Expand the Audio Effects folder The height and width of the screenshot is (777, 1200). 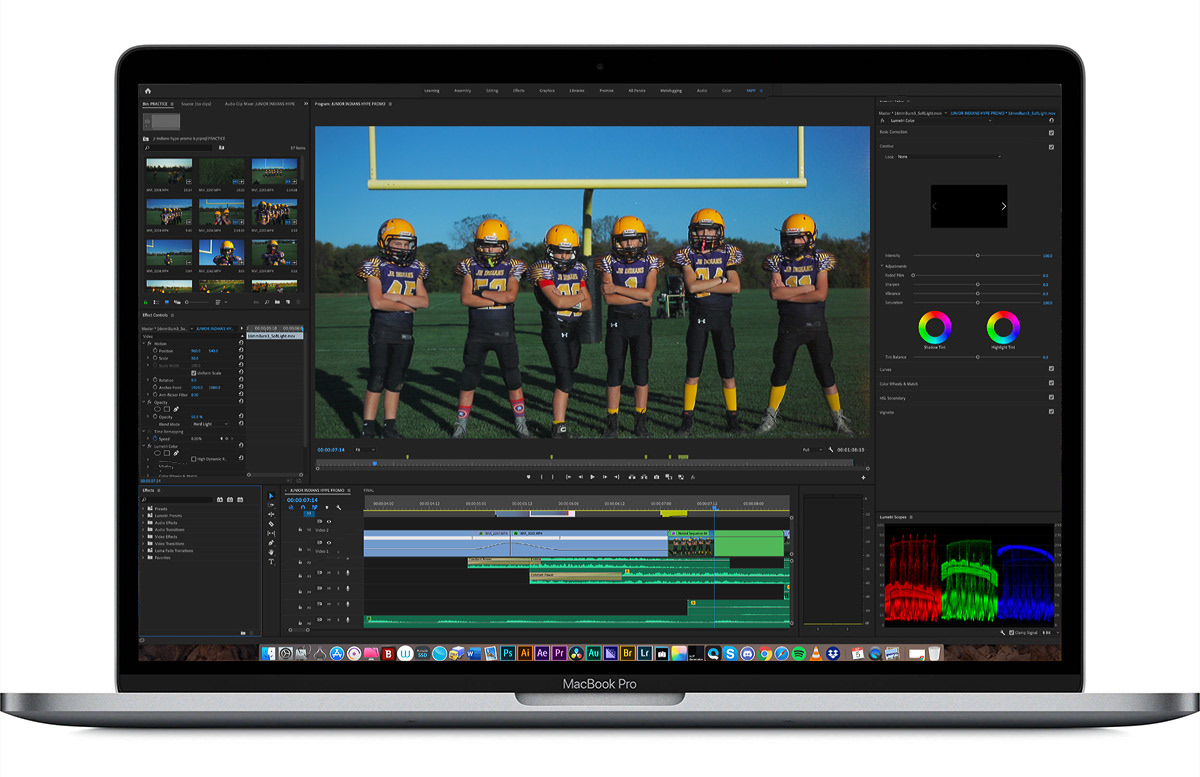click(143, 523)
